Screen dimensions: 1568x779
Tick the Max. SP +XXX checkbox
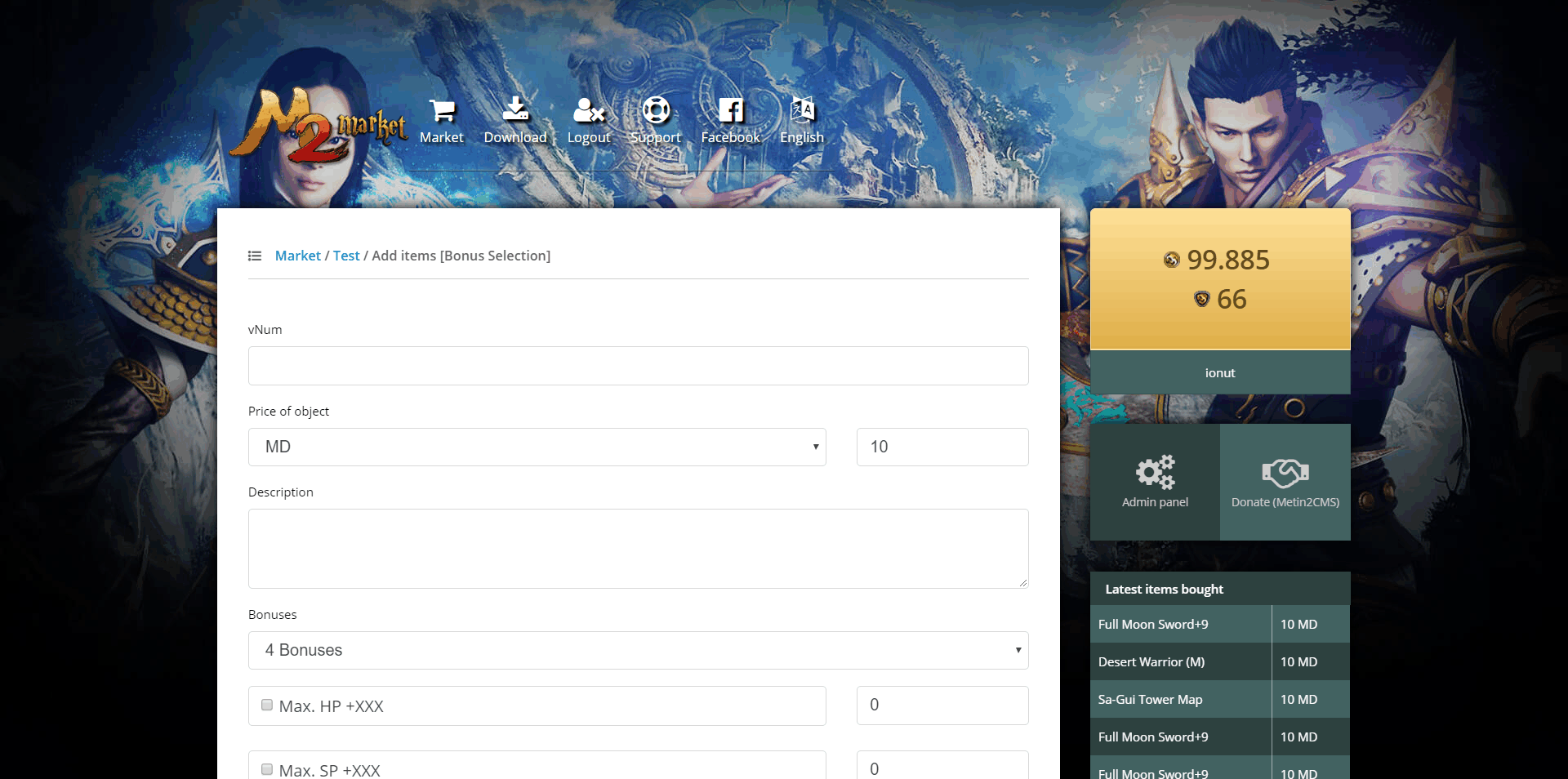click(267, 769)
